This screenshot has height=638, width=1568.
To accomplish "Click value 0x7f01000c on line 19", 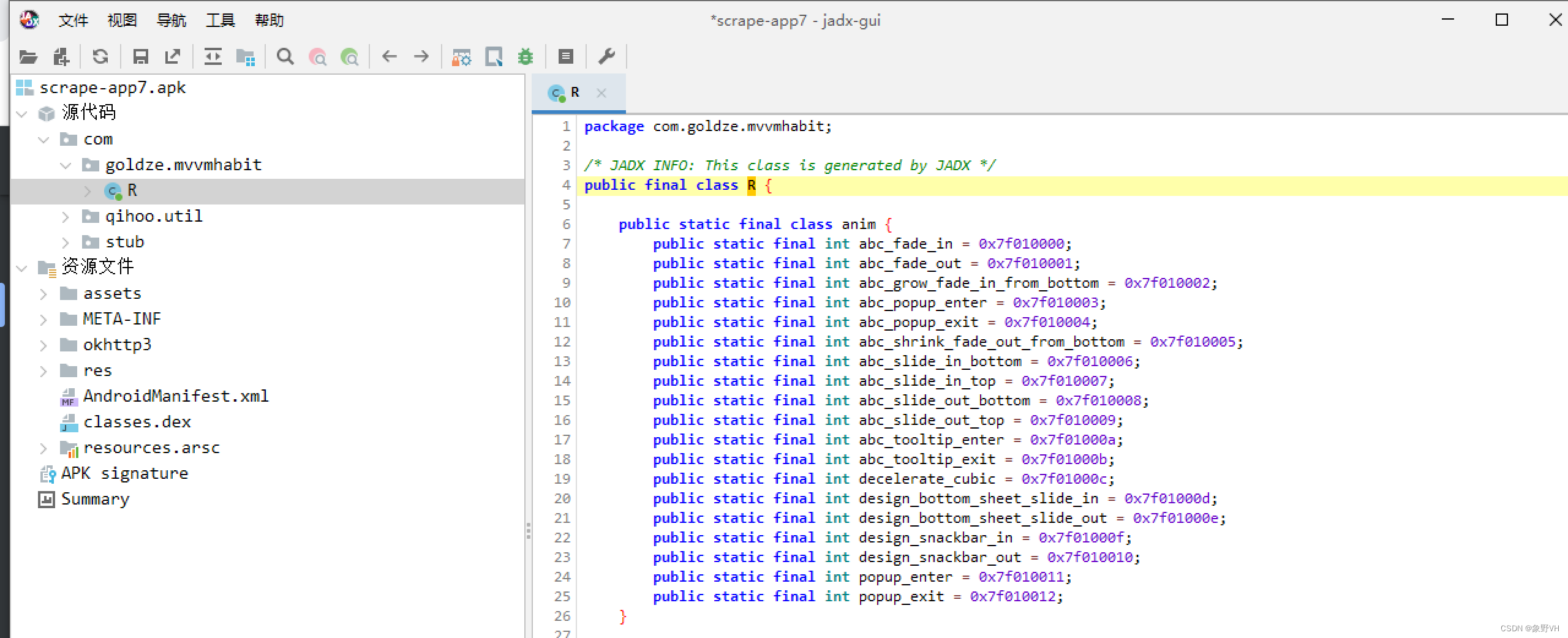I will coord(1064,479).
